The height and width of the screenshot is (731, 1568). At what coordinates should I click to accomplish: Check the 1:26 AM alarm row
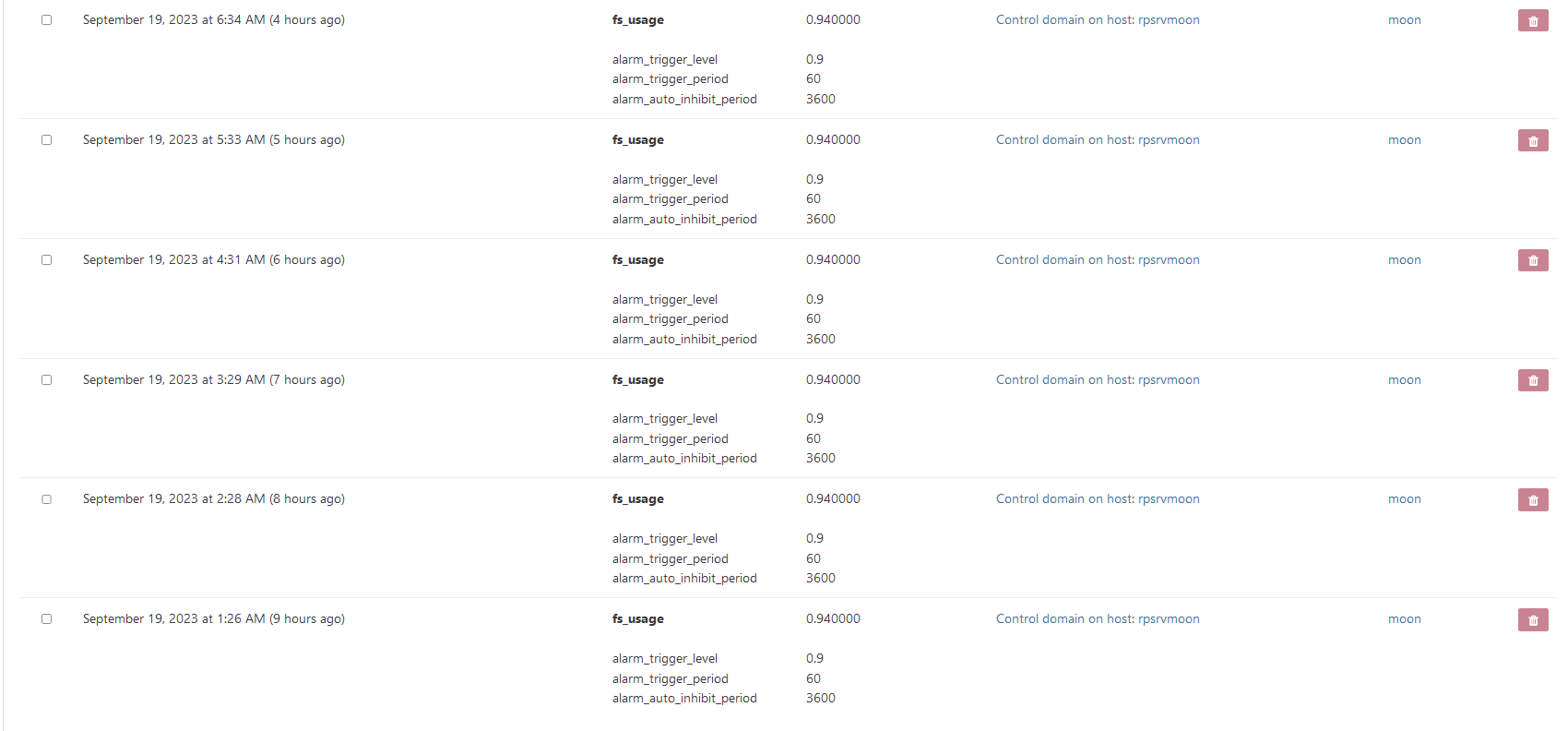46,619
